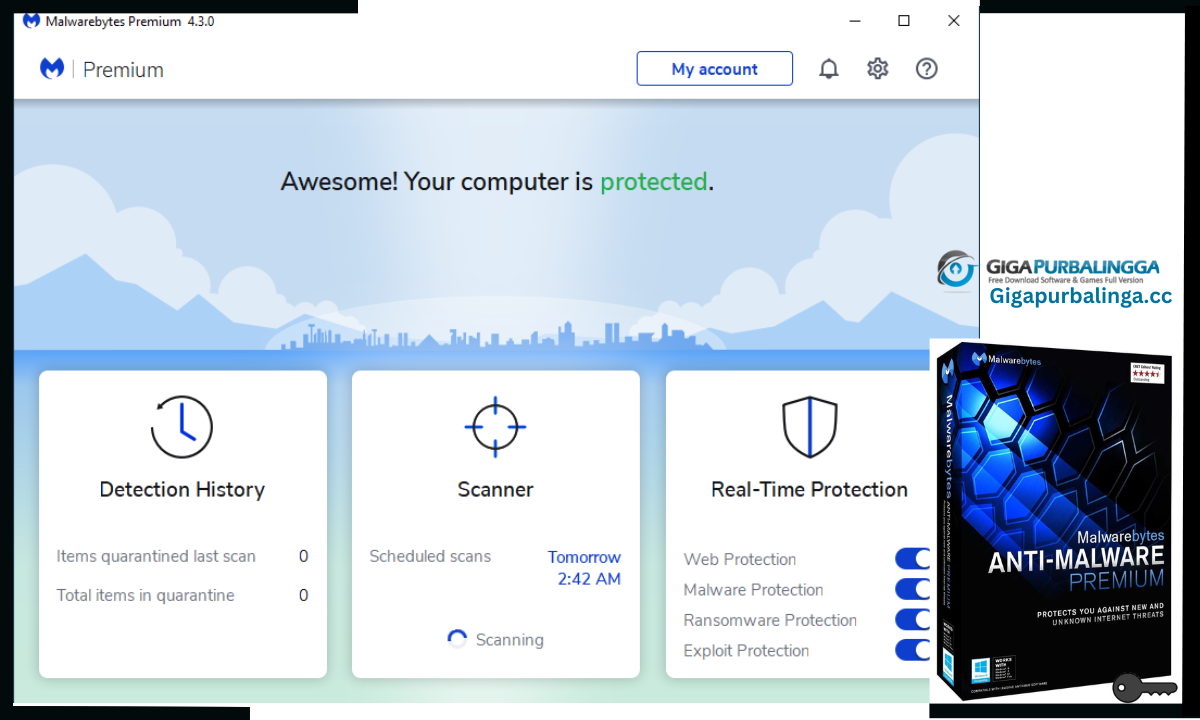Viewport: 1200px width, 720px height.
Task: Open the notifications bell icon
Action: tap(829, 69)
